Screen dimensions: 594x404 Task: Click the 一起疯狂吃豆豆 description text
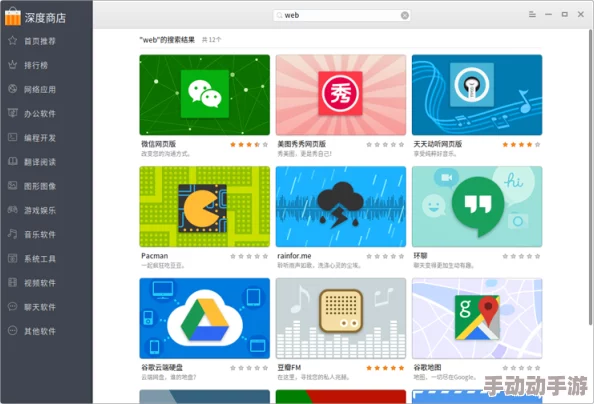[x=163, y=265]
